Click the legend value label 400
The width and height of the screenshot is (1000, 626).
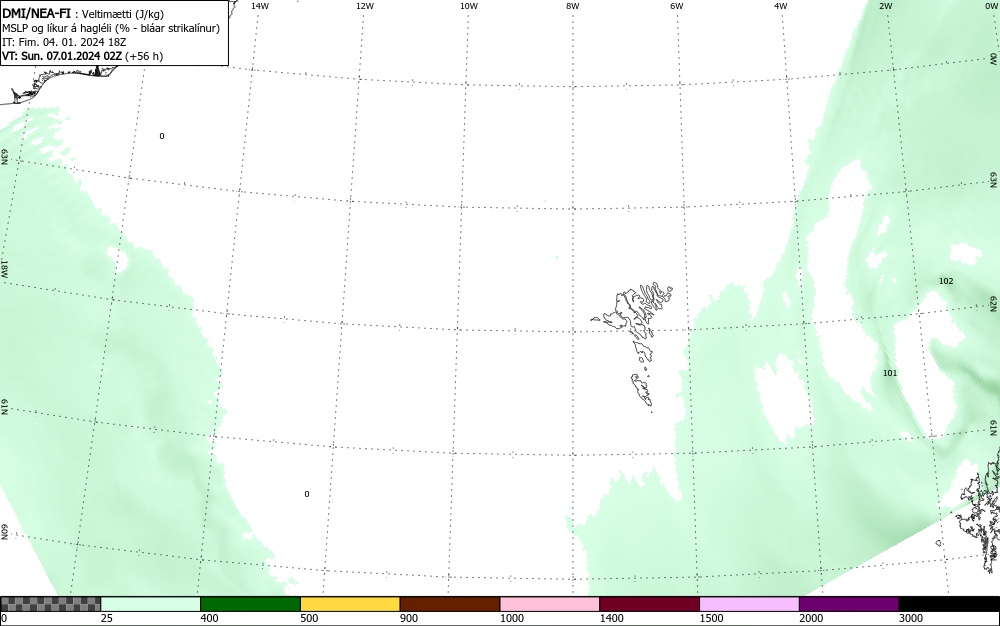point(209,618)
